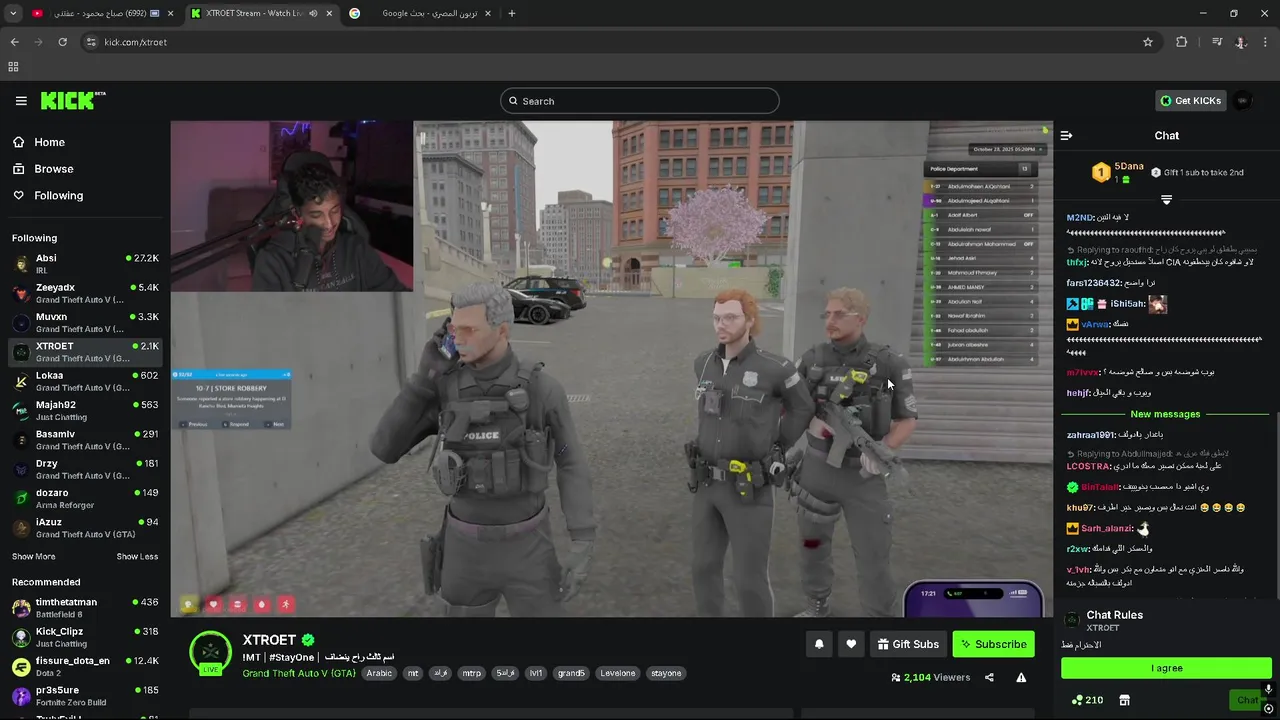Image resolution: width=1280 pixels, height=720 pixels.
Task: Open the tab search dropdown
Action: pyautogui.click(x=13, y=14)
